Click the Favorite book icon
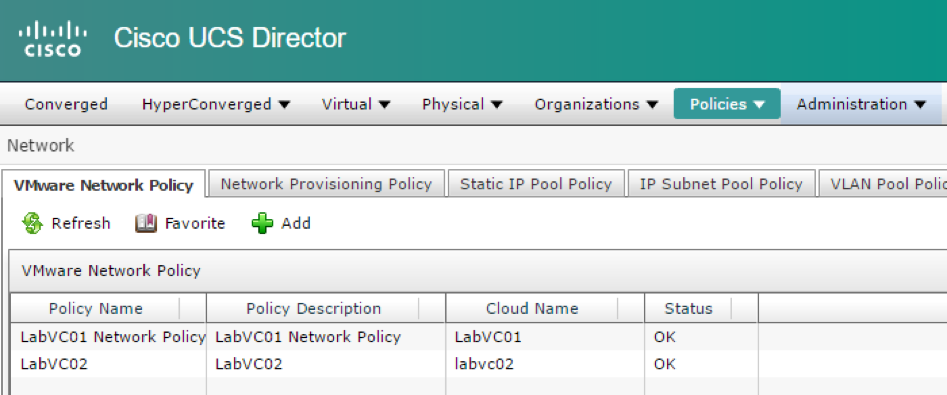This screenshot has width=947, height=395. (146, 223)
